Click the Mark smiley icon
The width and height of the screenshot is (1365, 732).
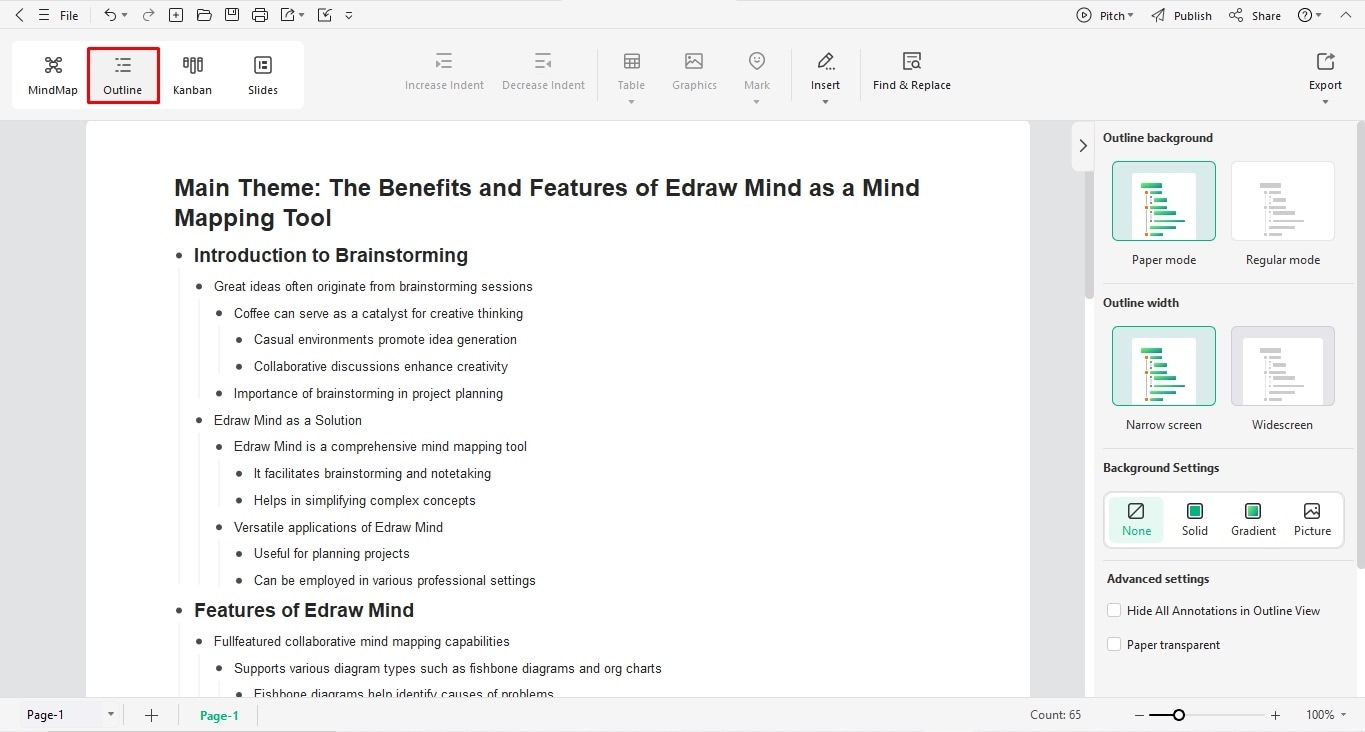(x=757, y=62)
